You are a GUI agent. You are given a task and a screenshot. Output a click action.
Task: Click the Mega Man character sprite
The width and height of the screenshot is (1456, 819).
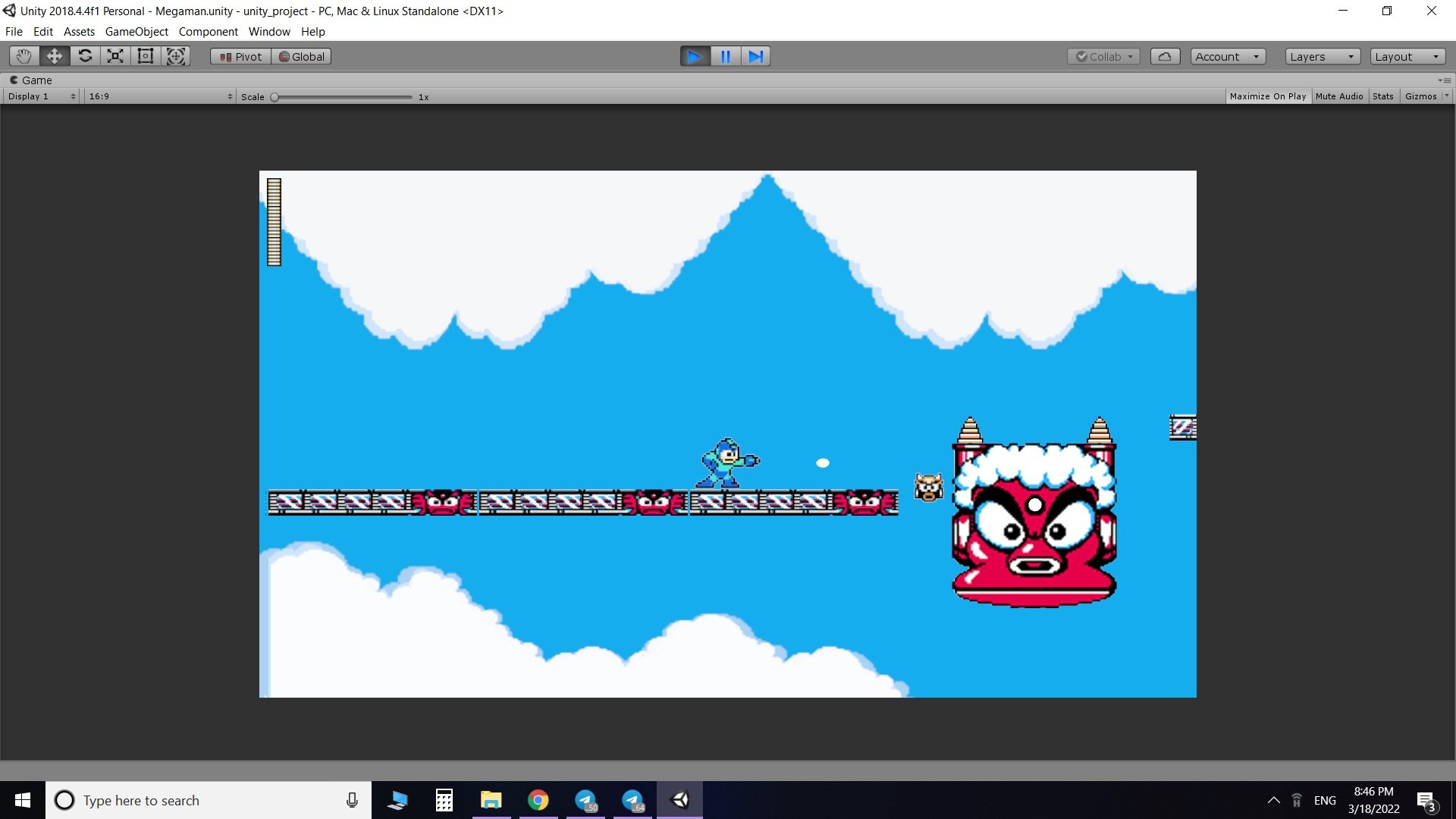(728, 463)
